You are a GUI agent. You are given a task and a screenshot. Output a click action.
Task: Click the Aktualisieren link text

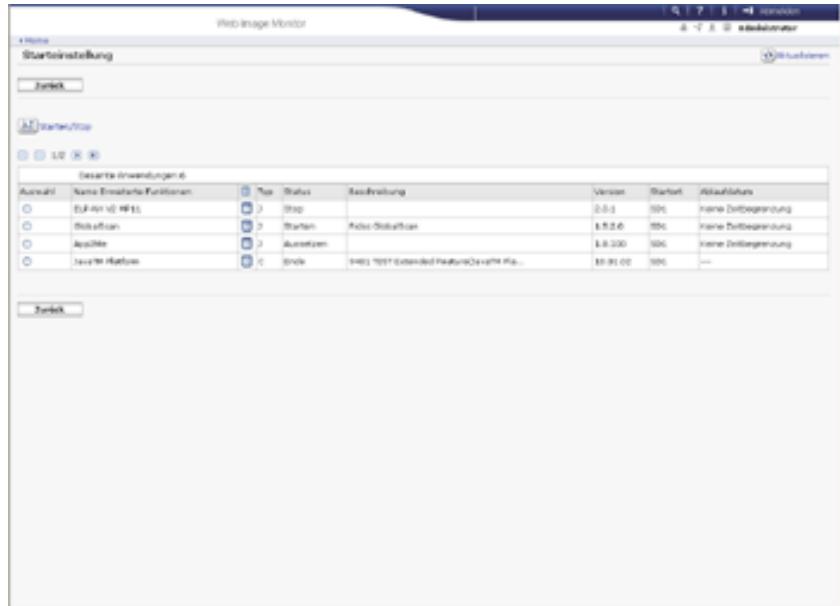point(802,55)
